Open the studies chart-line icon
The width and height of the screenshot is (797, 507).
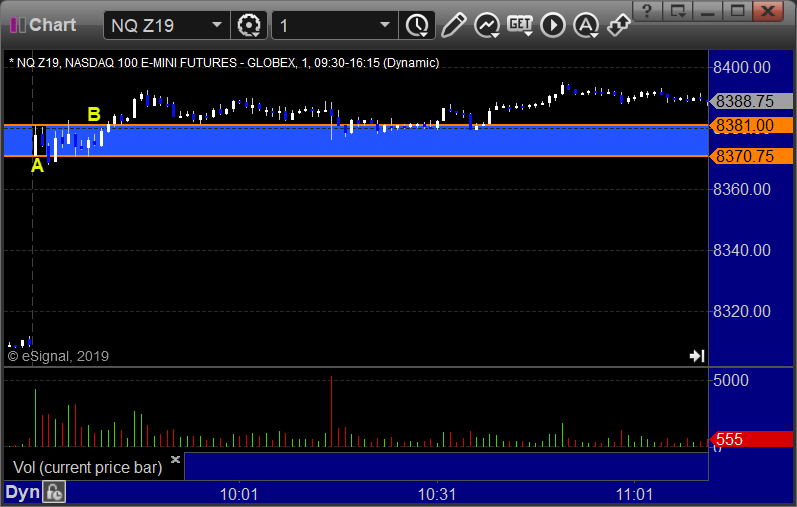pyautogui.click(x=487, y=25)
